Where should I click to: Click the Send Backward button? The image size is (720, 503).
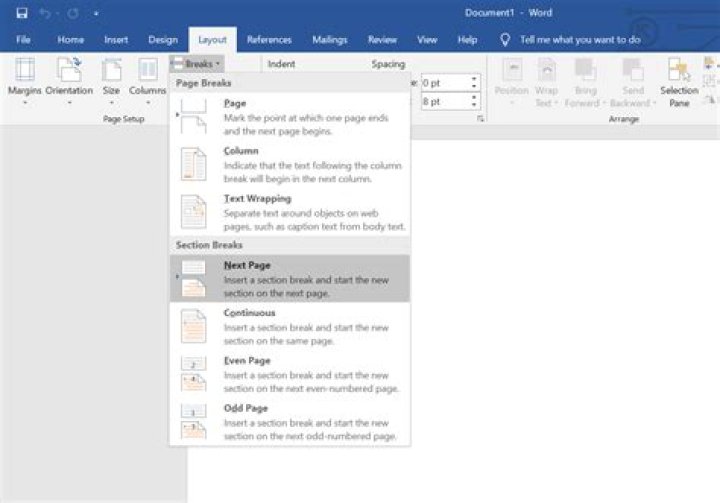click(x=633, y=83)
